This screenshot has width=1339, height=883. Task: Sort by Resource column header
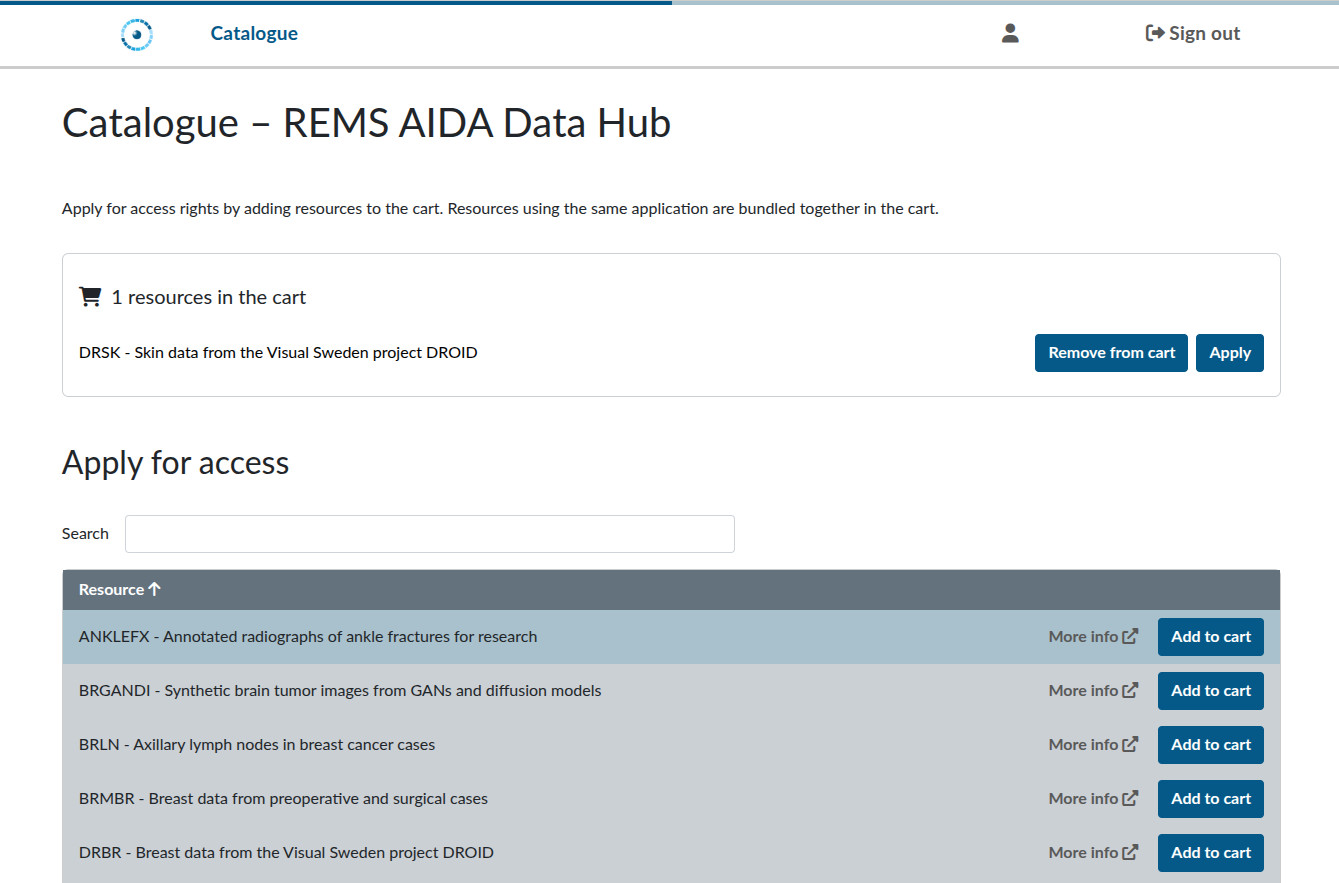pyautogui.click(x=119, y=590)
